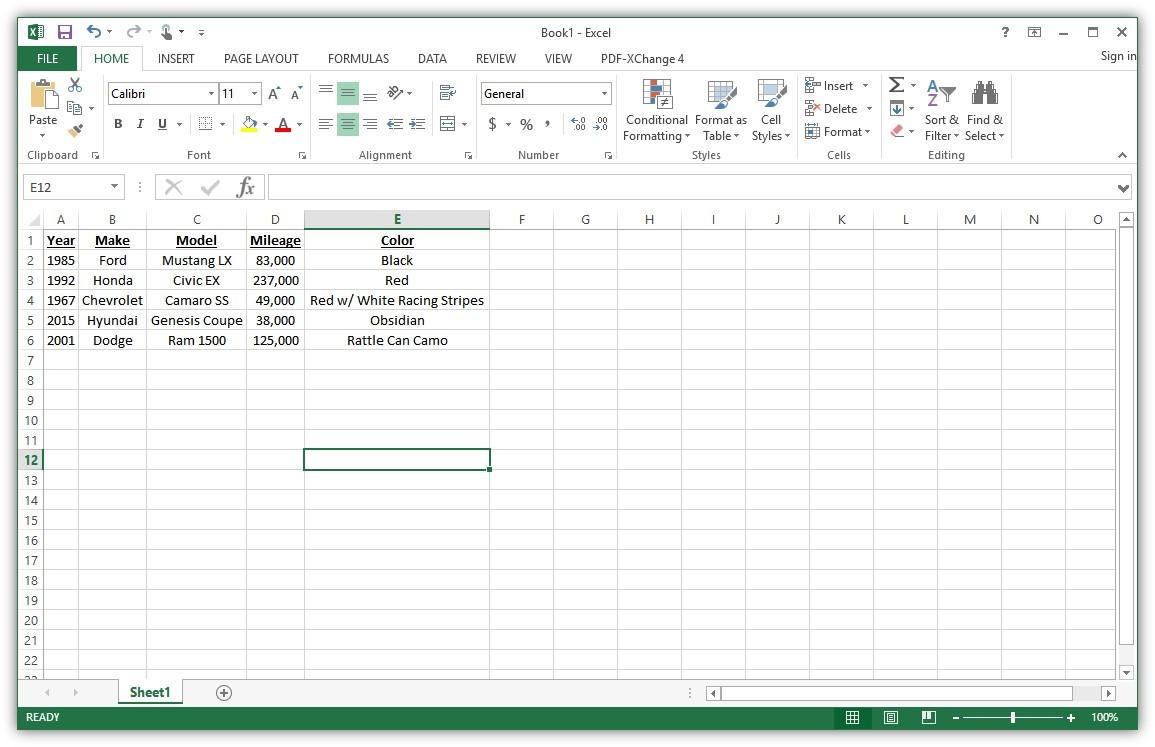Viewport: 1155px width, 747px height.
Task: Switch to the INSERT ribbon tab
Action: tap(176, 59)
